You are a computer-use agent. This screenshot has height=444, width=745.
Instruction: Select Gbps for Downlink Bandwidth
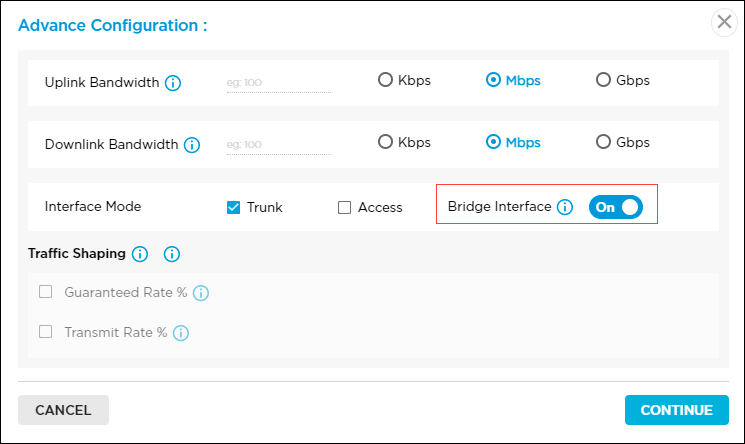click(x=603, y=142)
